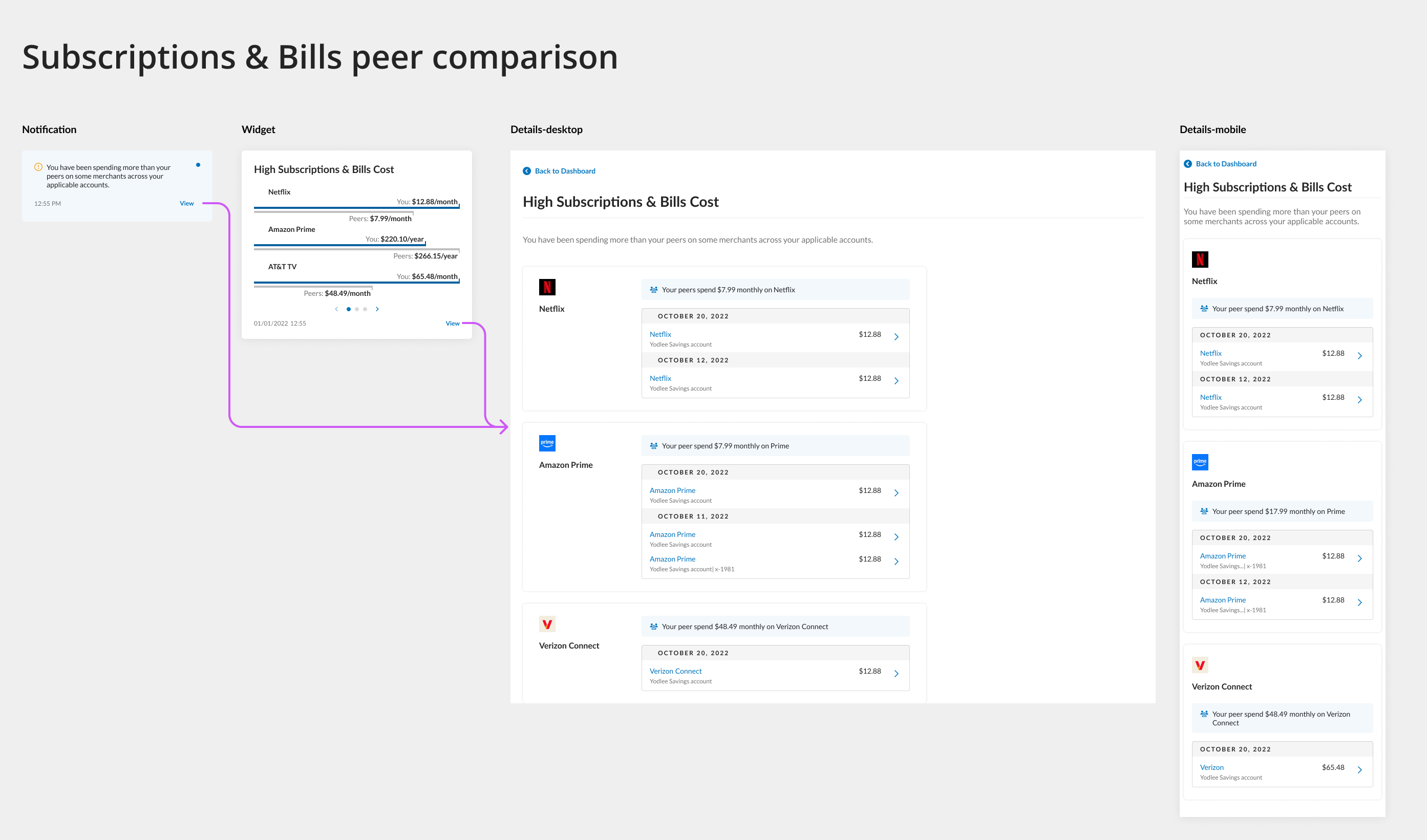Click Netflix logo in desktop details
Screen dimensions: 1427x840
click(547, 287)
